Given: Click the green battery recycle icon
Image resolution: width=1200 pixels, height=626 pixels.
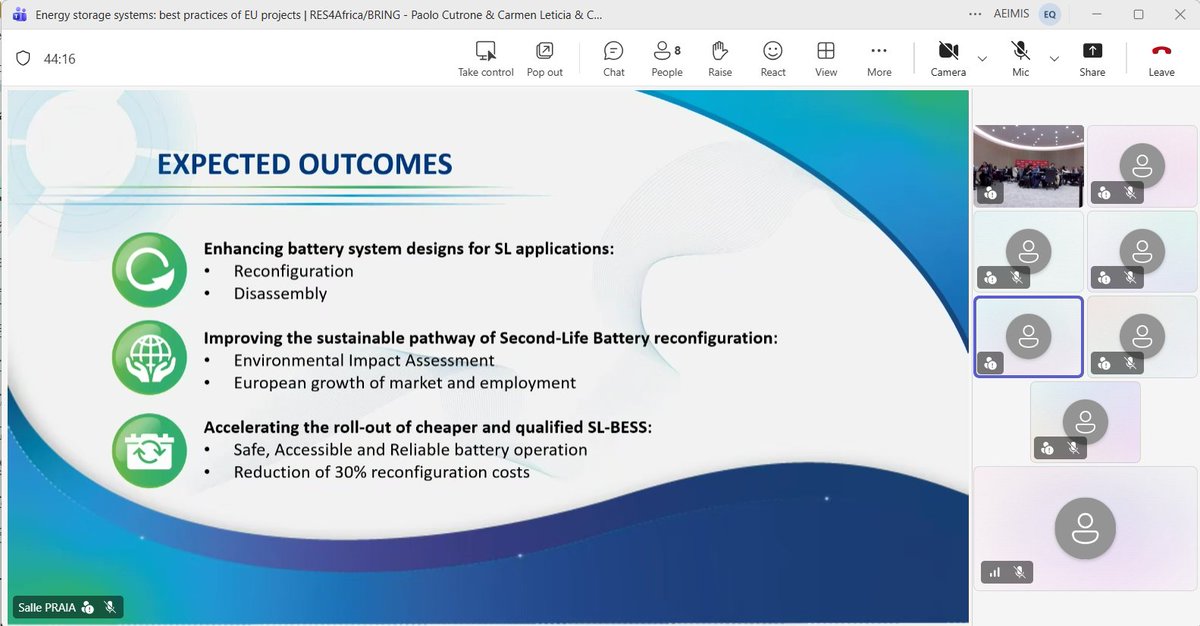Looking at the screenshot, I should click(150, 451).
